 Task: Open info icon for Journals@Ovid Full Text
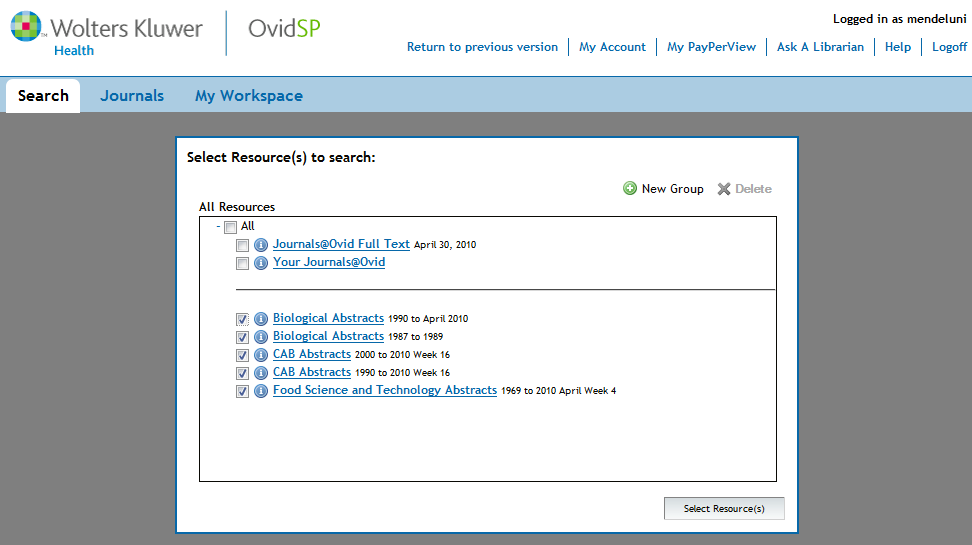(x=261, y=245)
